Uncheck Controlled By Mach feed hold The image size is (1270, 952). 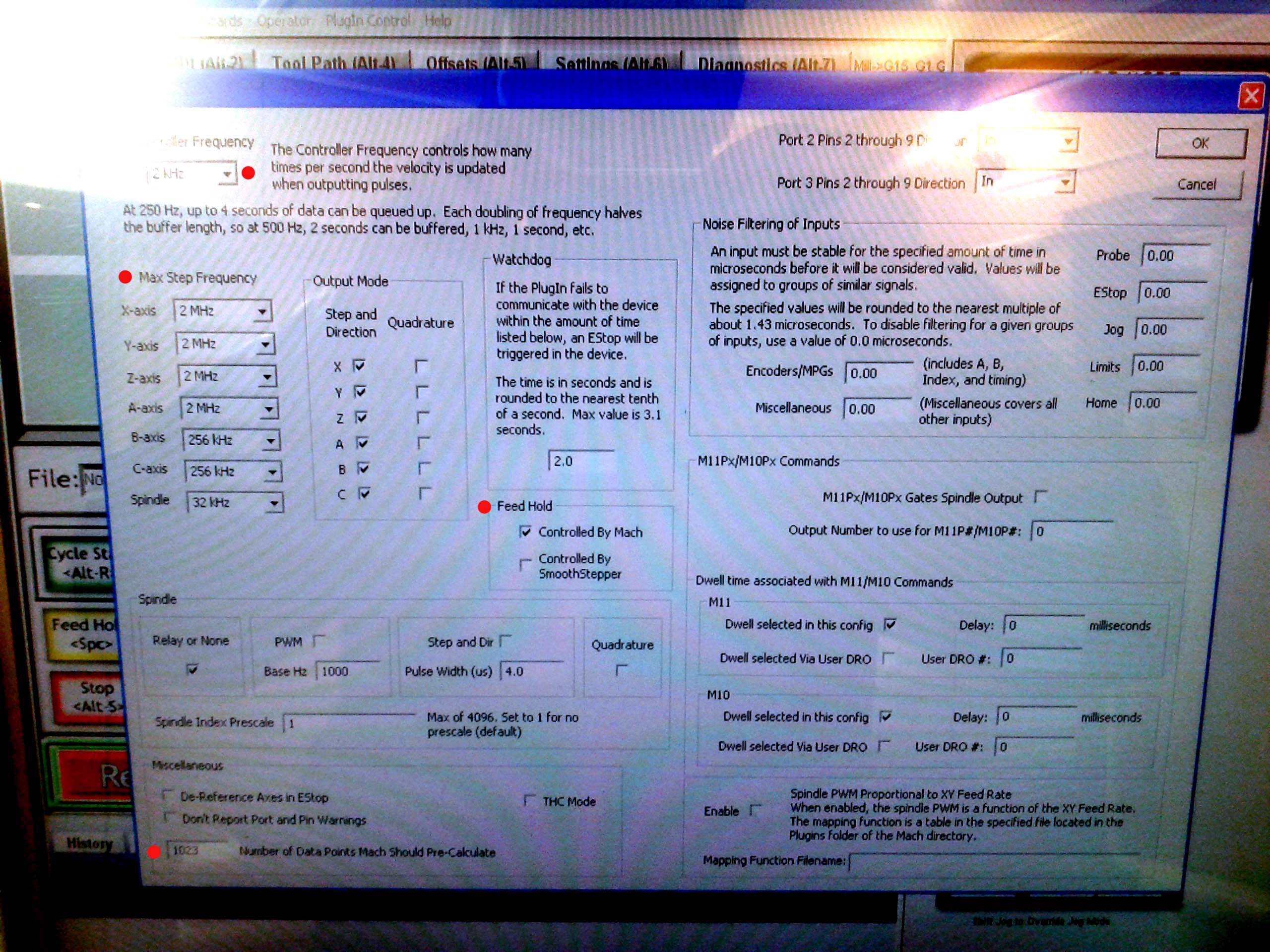point(525,532)
